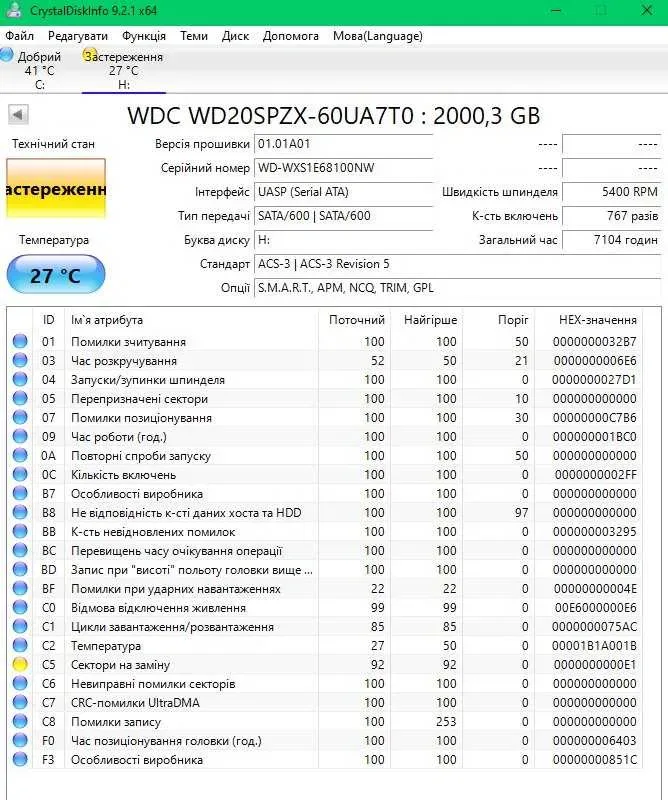668x800 pixels.
Task: Click the Поточний column header
Action: (355, 320)
